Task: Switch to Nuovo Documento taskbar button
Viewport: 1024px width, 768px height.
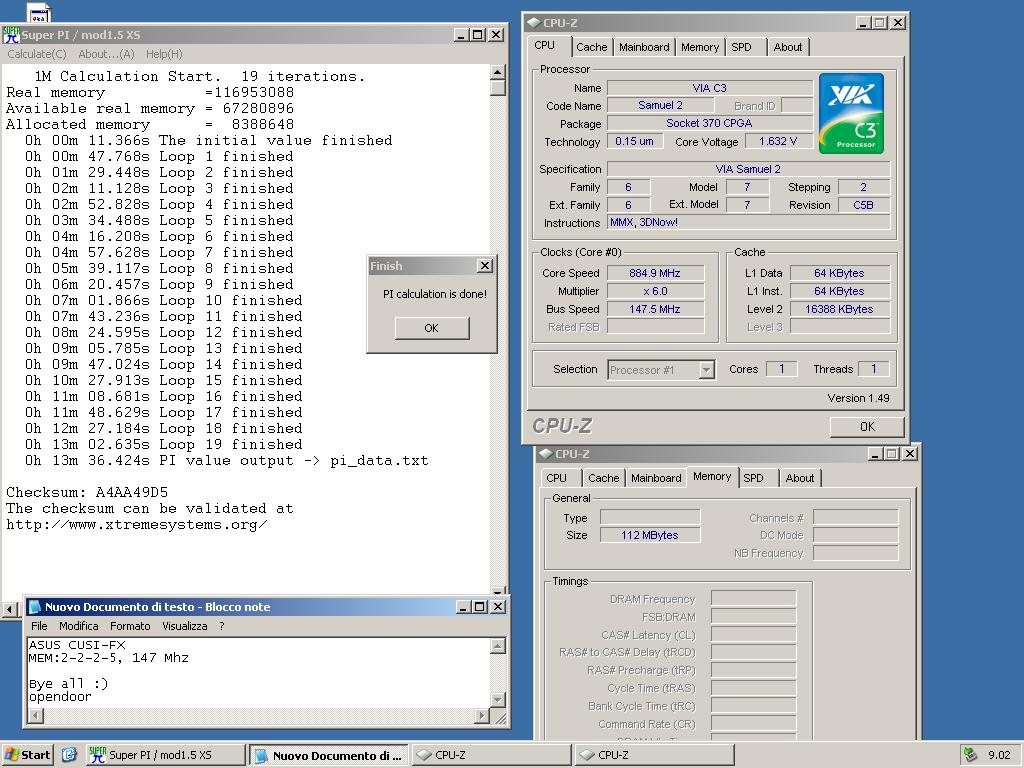Action: tap(329, 755)
